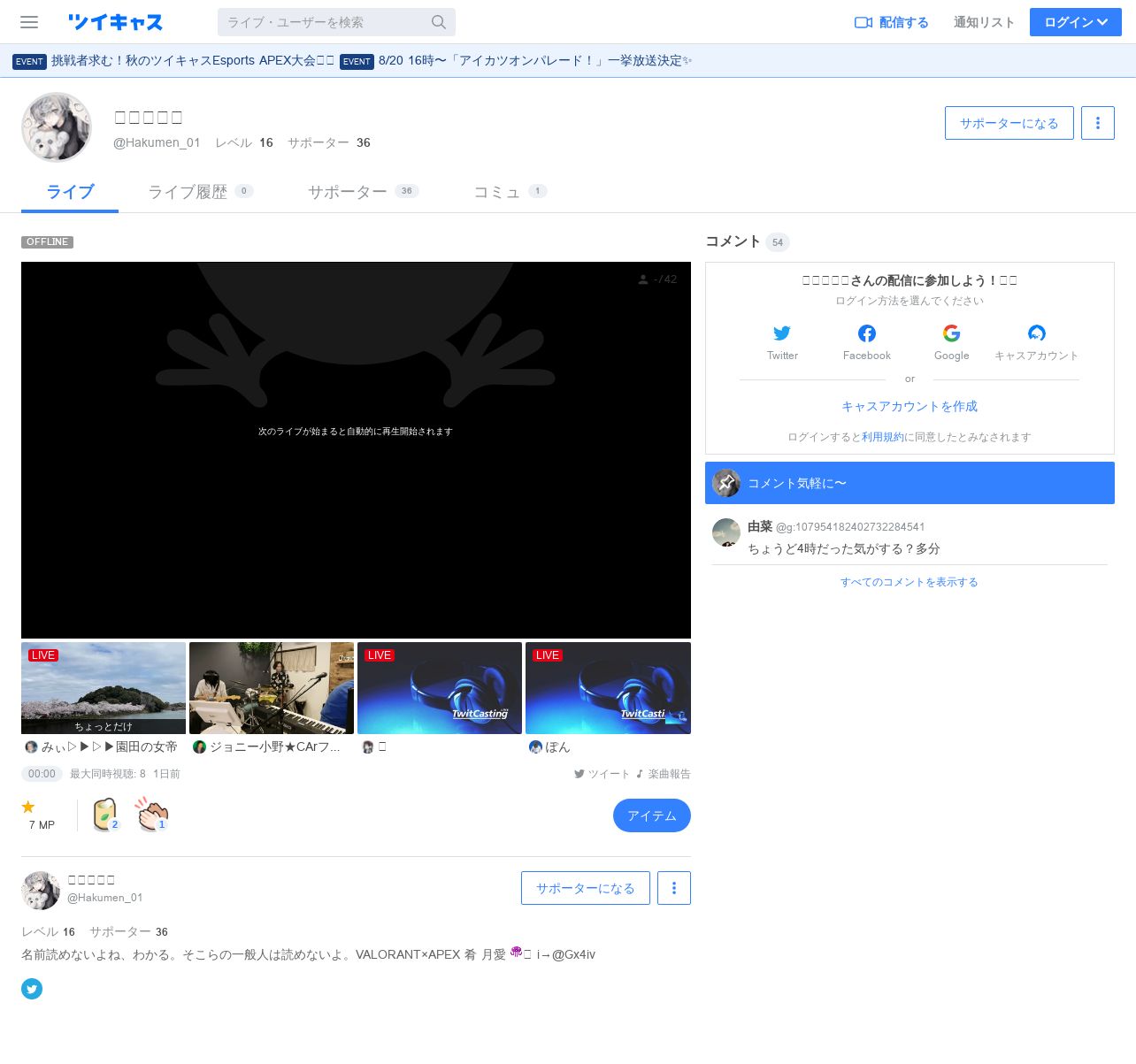This screenshot has height=1064, width=1136.
Task: Log in with the Google icon
Action: pos(951,333)
